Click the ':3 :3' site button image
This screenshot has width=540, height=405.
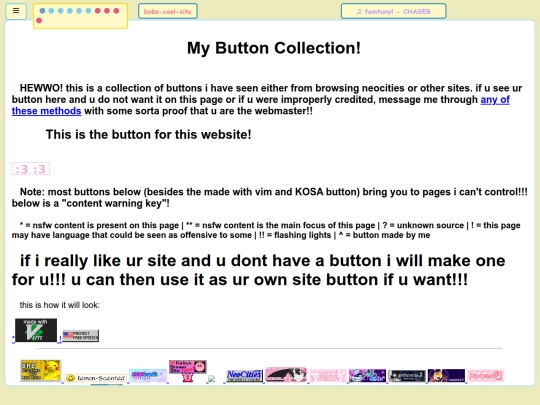tap(31, 169)
